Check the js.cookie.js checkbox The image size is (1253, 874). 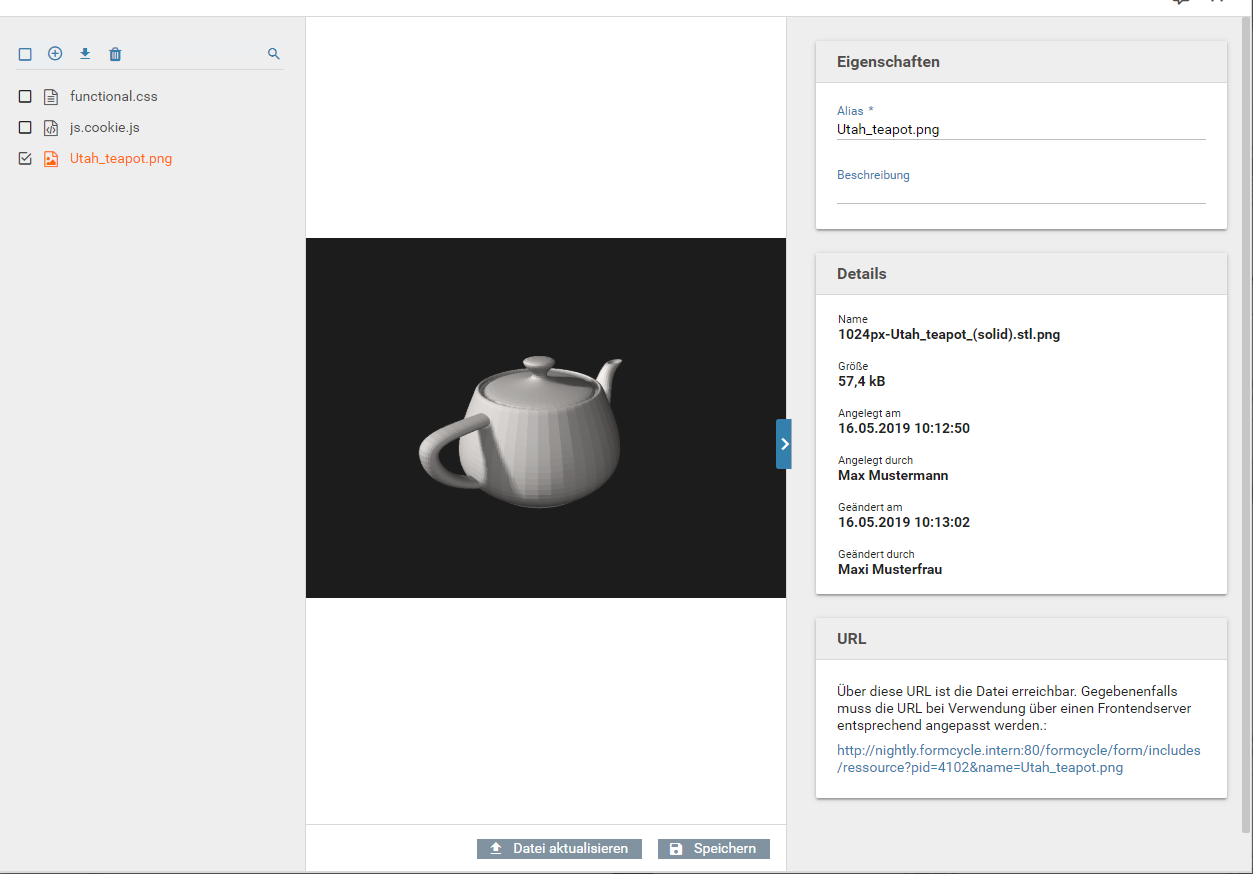coord(26,128)
